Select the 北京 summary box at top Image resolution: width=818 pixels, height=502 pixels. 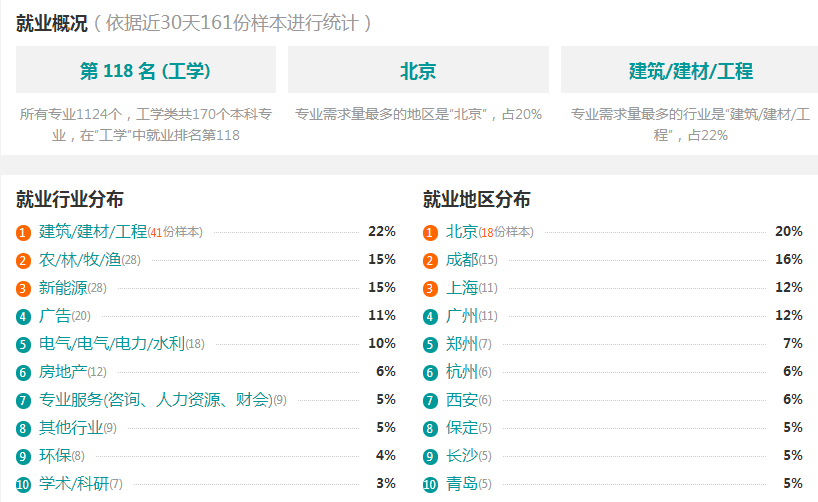point(418,70)
